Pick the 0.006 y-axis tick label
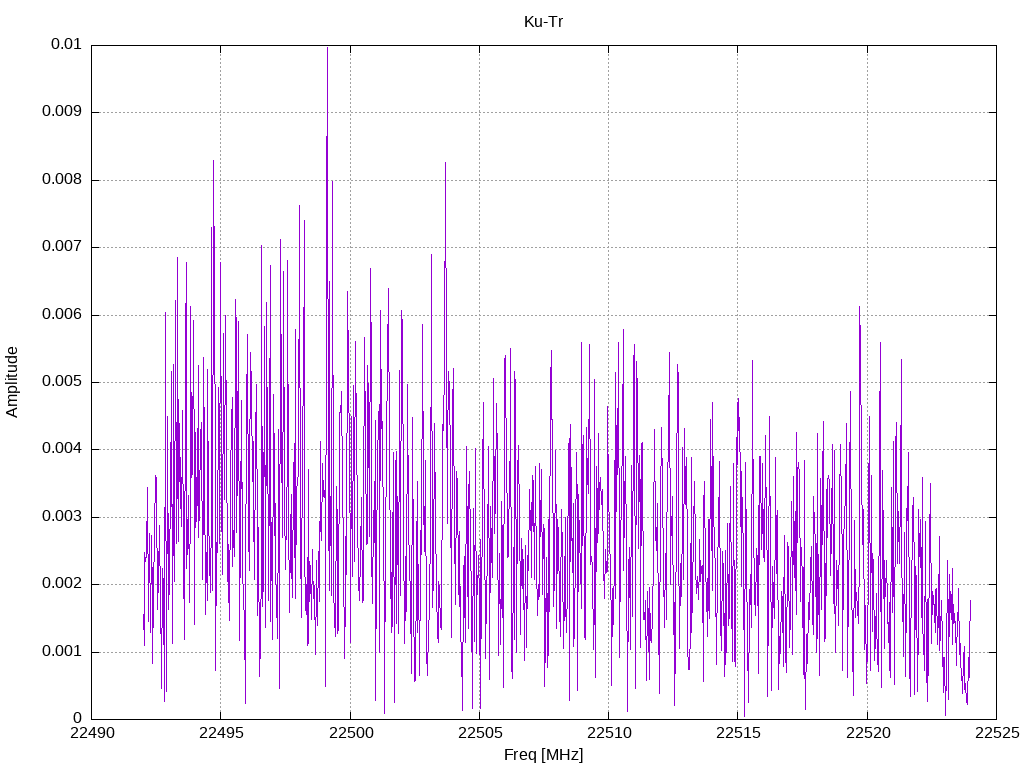This screenshot has height=768, width=1024. pyautogui.click(x=62, y=314)
